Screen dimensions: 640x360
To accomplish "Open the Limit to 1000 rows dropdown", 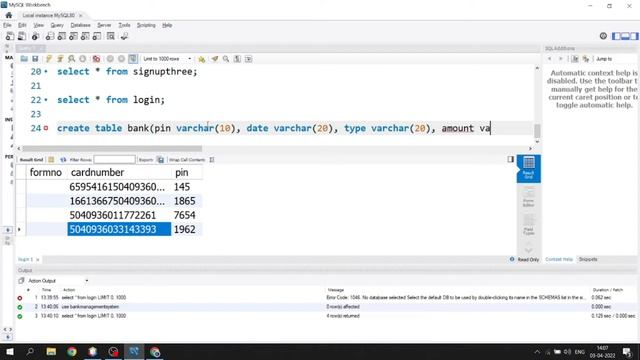I will click(x=167, y=59).
